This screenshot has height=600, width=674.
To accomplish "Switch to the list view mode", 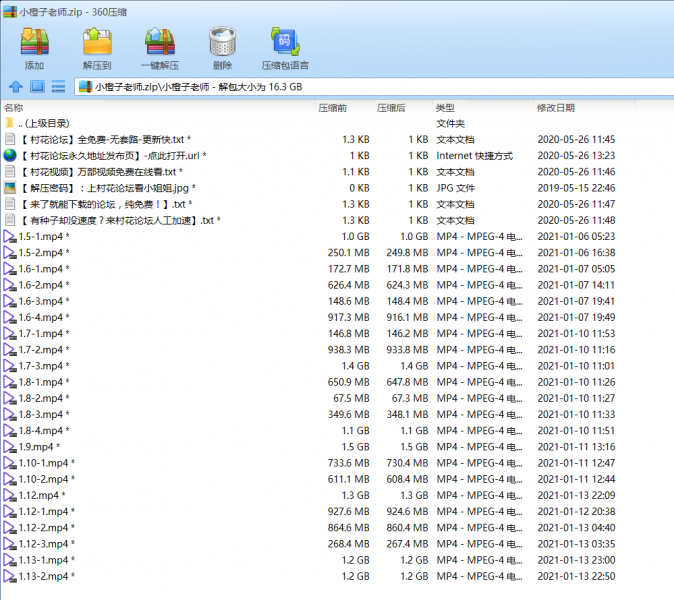I will coord(58,87).
